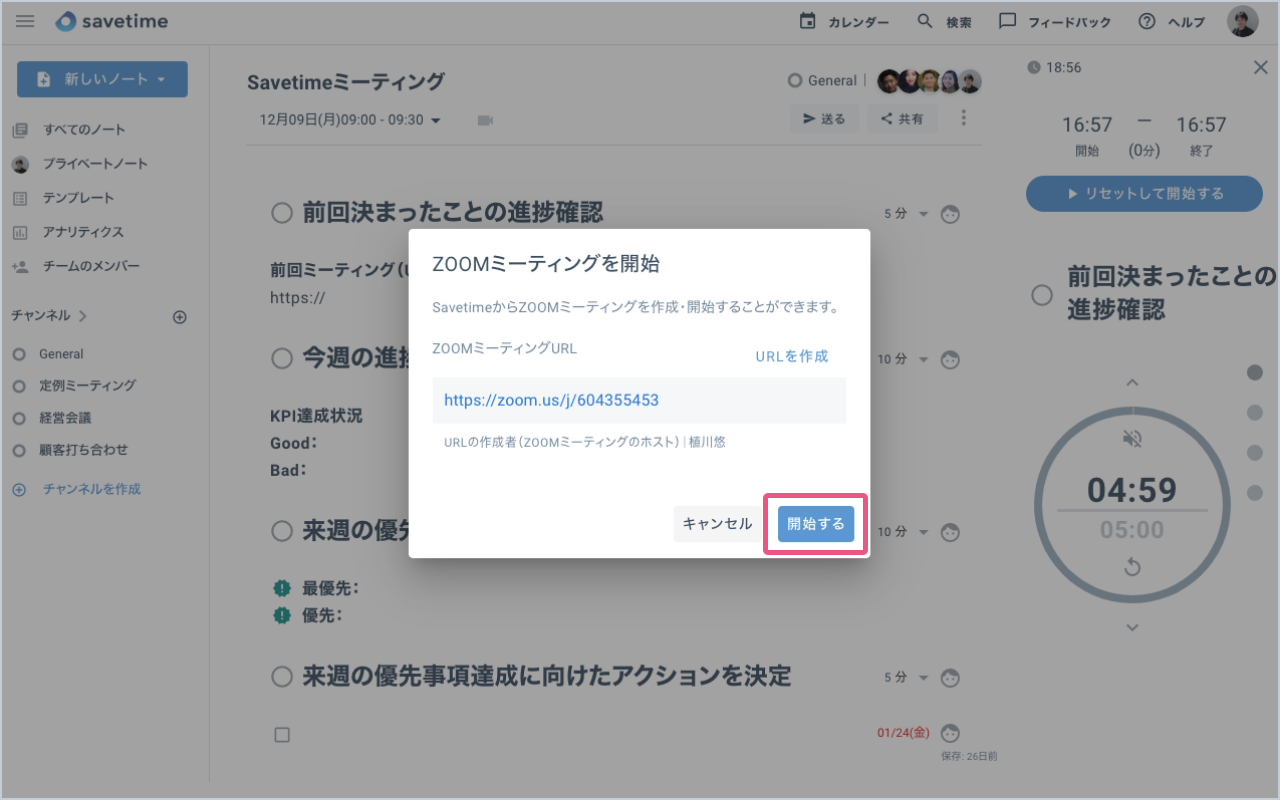Click the 共有 button

click(x=902, y=119)
